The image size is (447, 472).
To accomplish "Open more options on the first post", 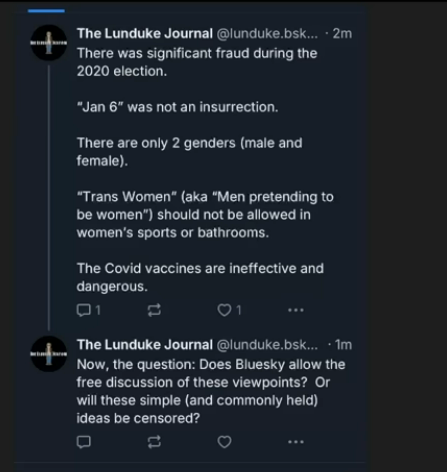I will pos(296,310).
